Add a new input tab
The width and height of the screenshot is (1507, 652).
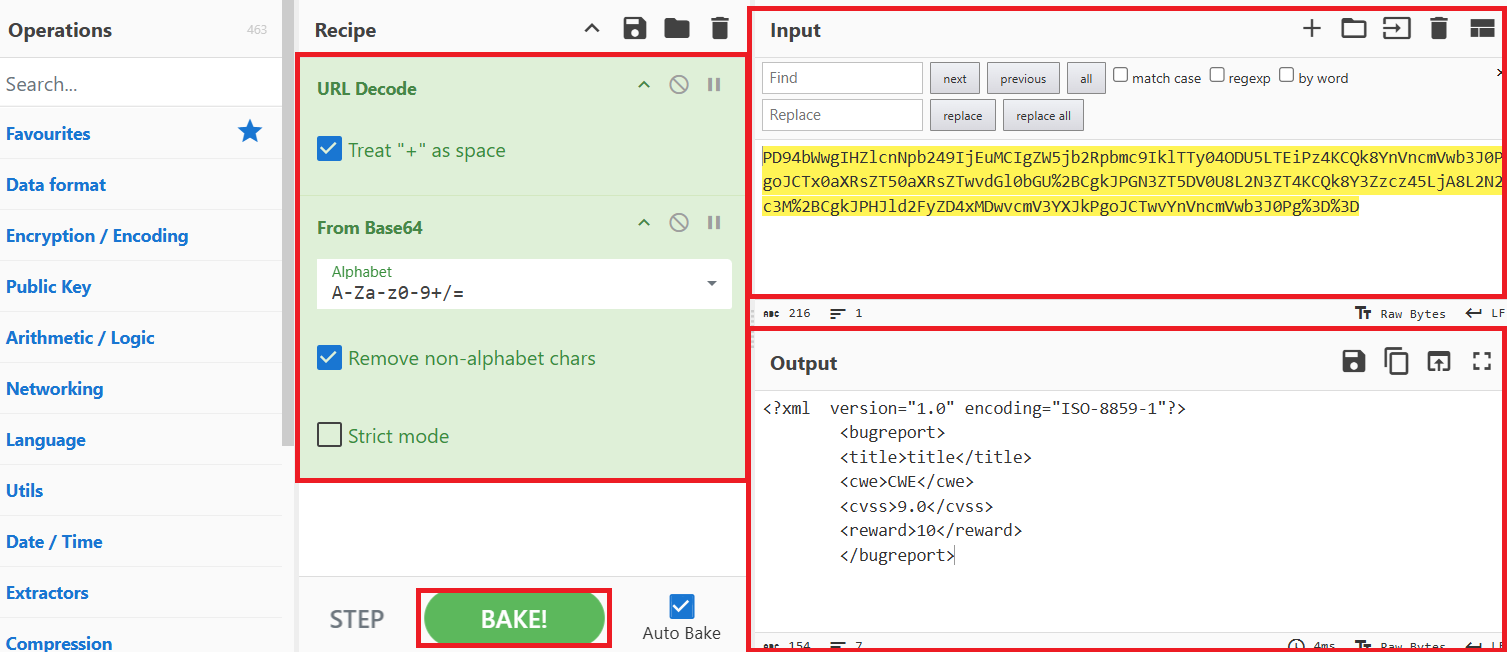click(1311, 29)
